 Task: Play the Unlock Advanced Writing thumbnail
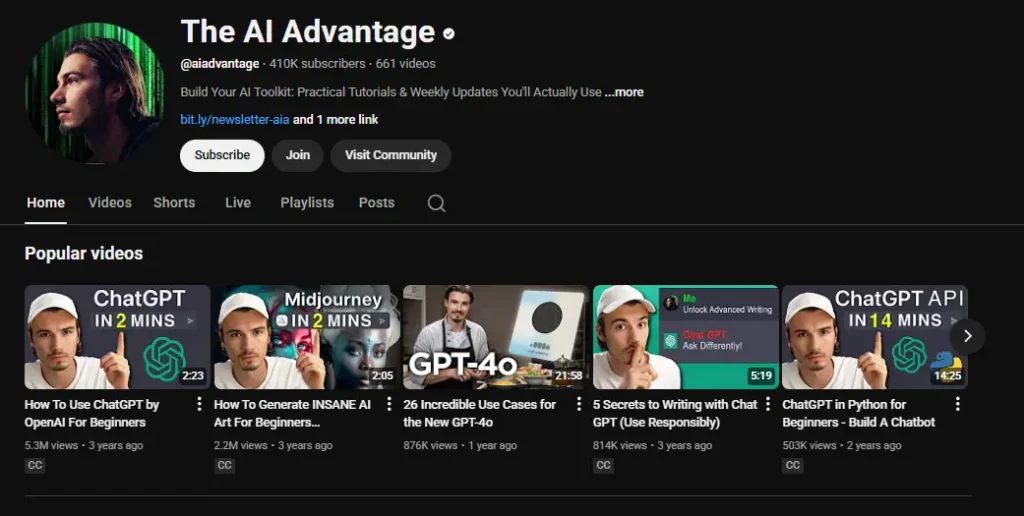[x=686, y=337]
